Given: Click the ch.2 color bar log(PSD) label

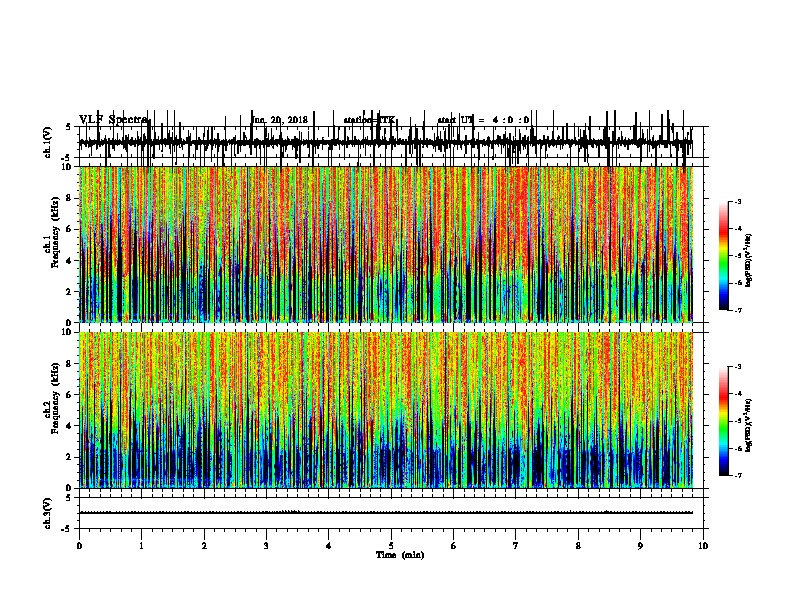Looking at the screenshot, I should click(x=749, y=425).
